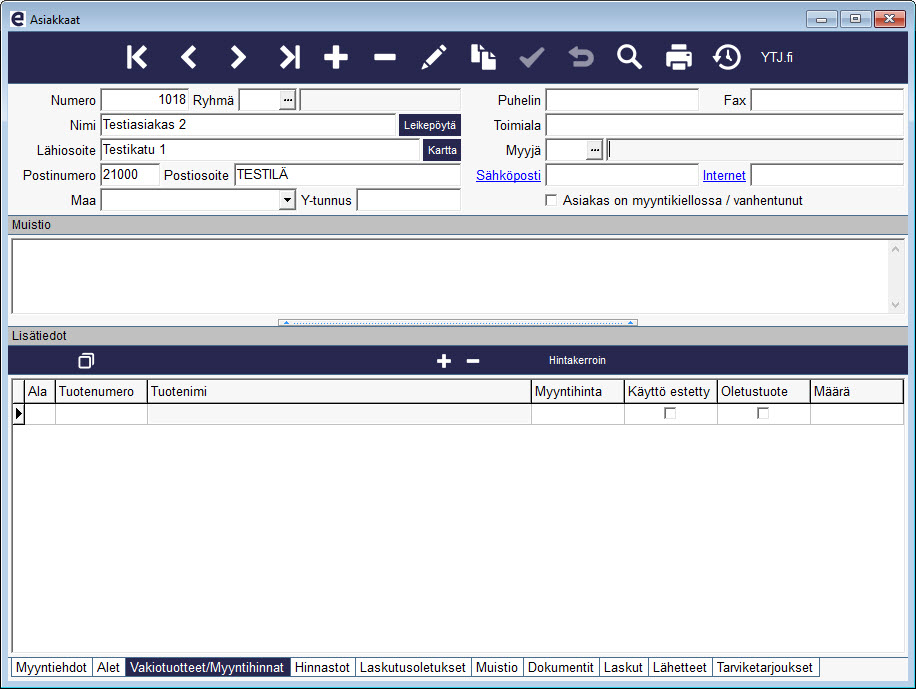Toggle Asiakas on myyntikiellossa checkbox
916x689 pixels.
(x=551, y=200)
